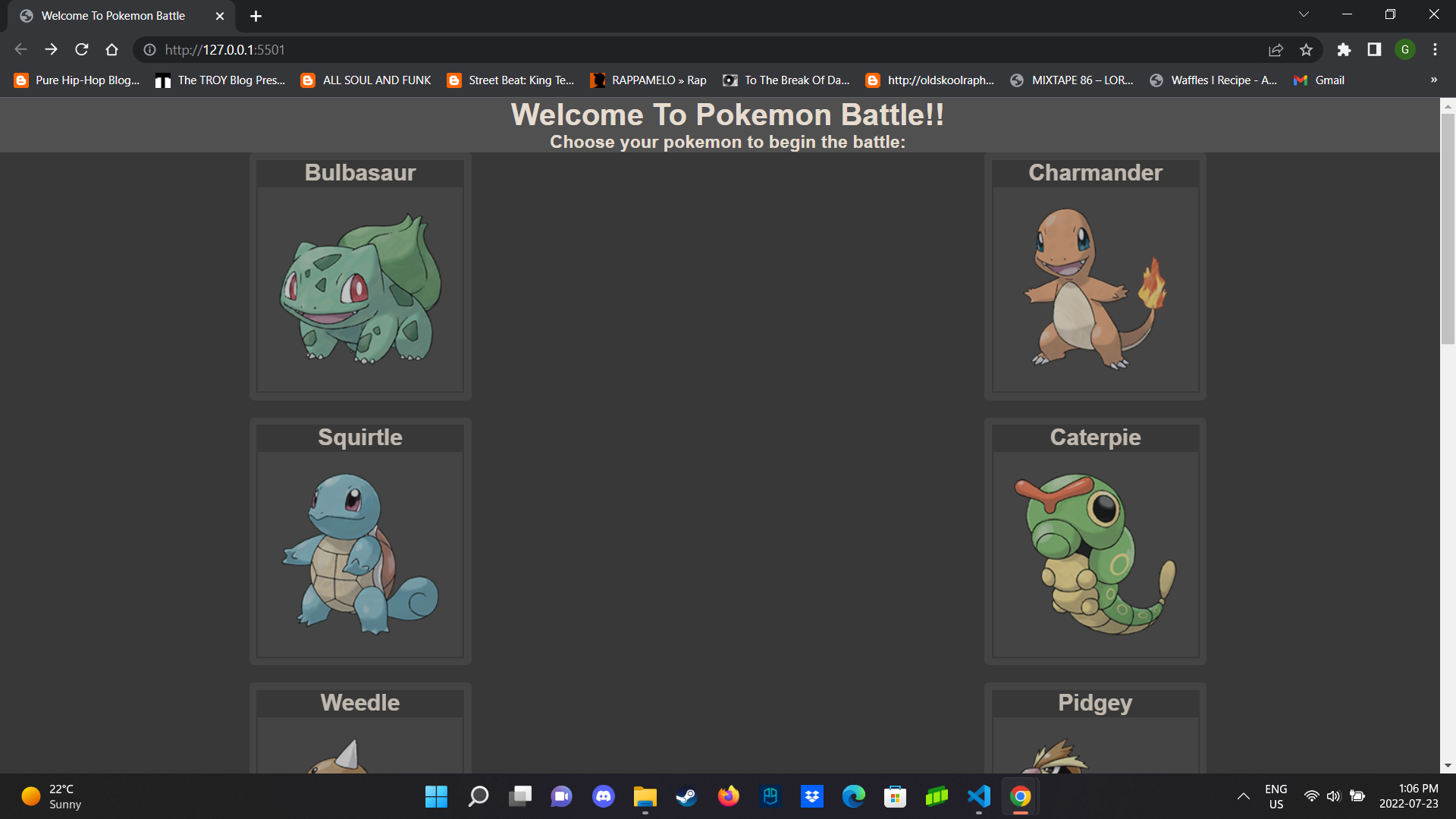Screen dimensions: 1456x819
Task: Click the page vertical scrollbar thumb
Action: coord(1448,227)
